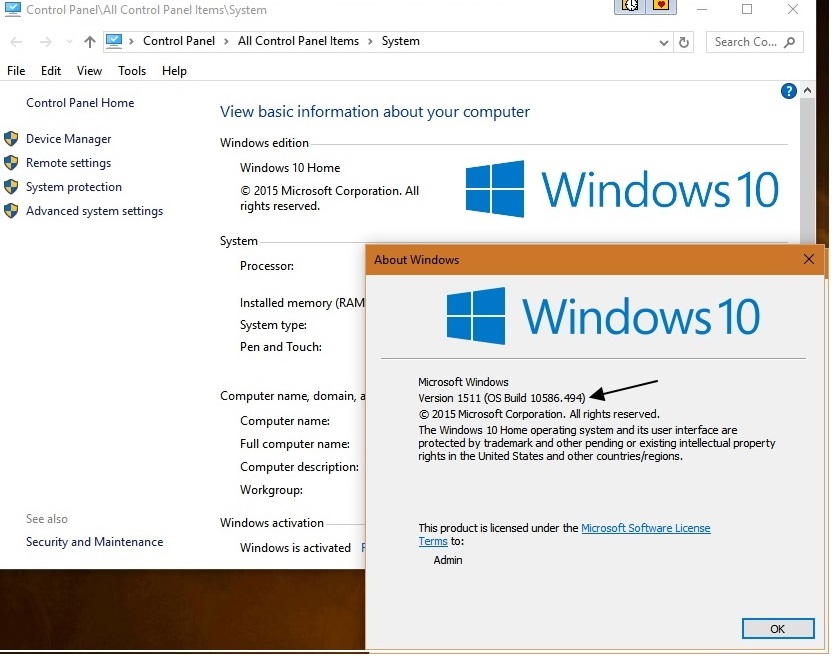The height and width of the screenshot is (659, 837).
Task: Open Control Panel Home
Action: 80,102
